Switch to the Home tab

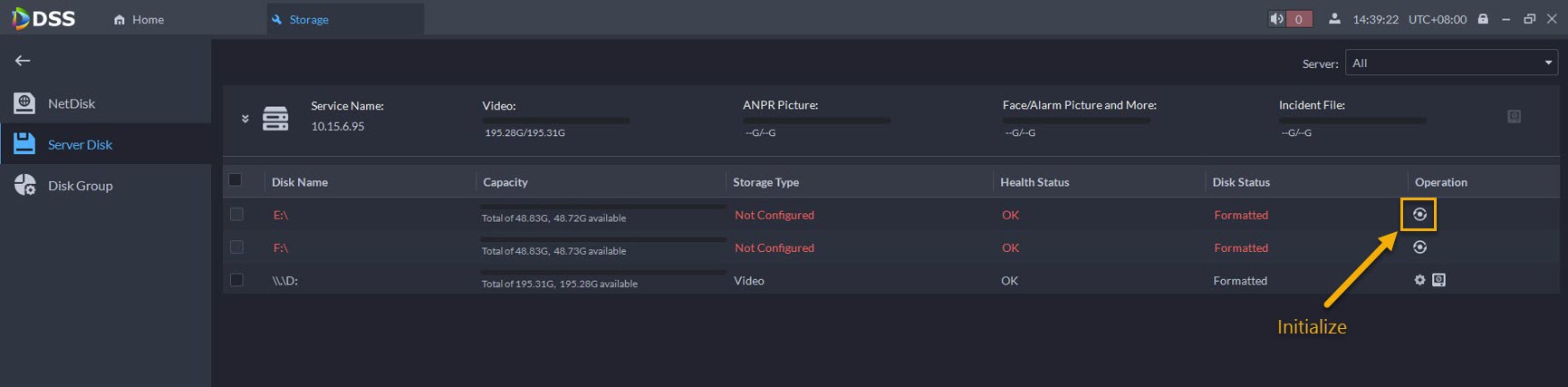tap(139, 19)
